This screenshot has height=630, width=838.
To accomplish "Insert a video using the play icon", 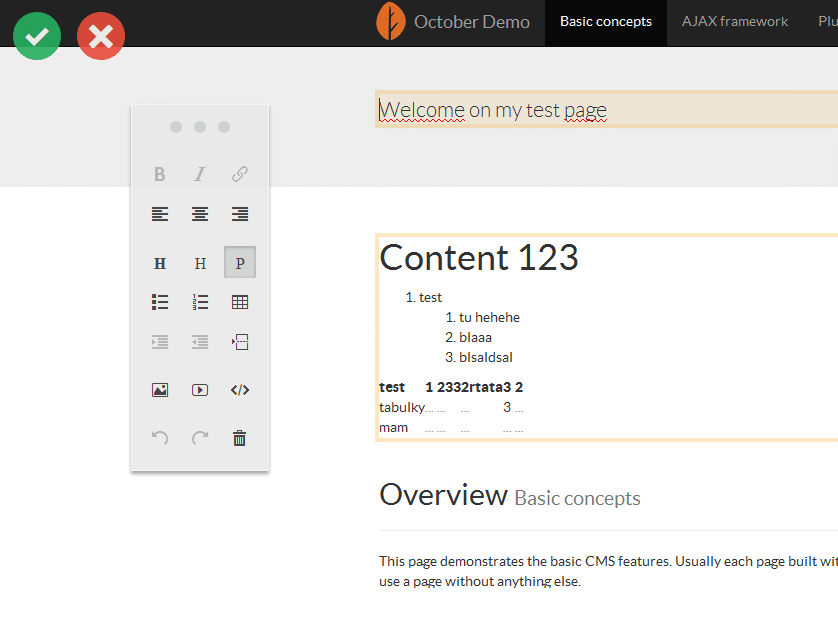I will [200, 390].
